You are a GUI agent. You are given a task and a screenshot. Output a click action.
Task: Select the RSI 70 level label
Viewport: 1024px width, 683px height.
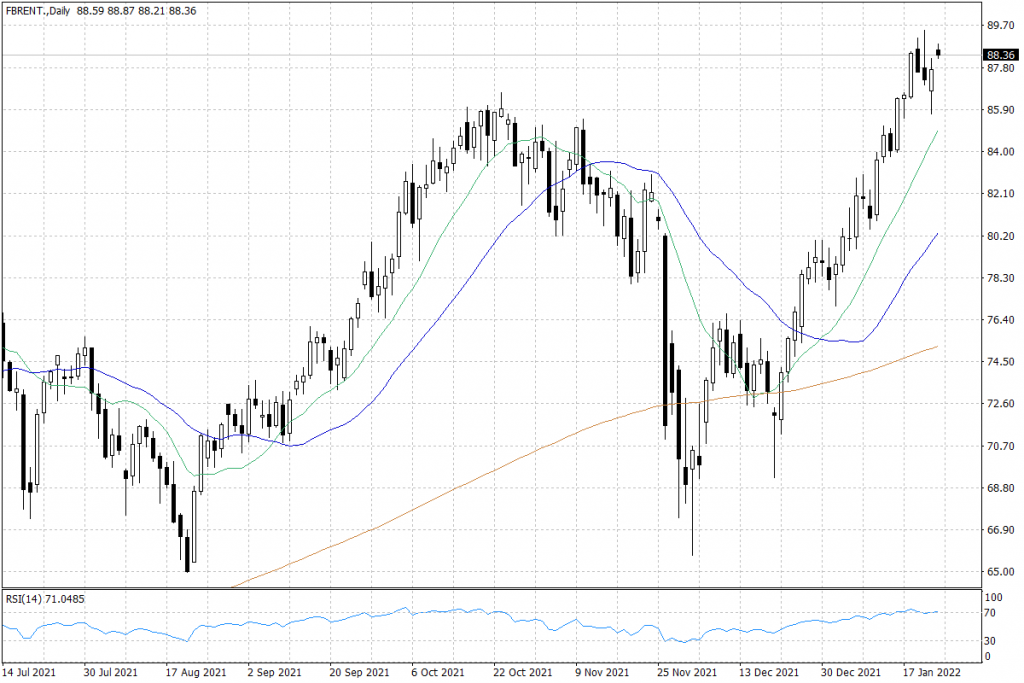tap(990, 613)
